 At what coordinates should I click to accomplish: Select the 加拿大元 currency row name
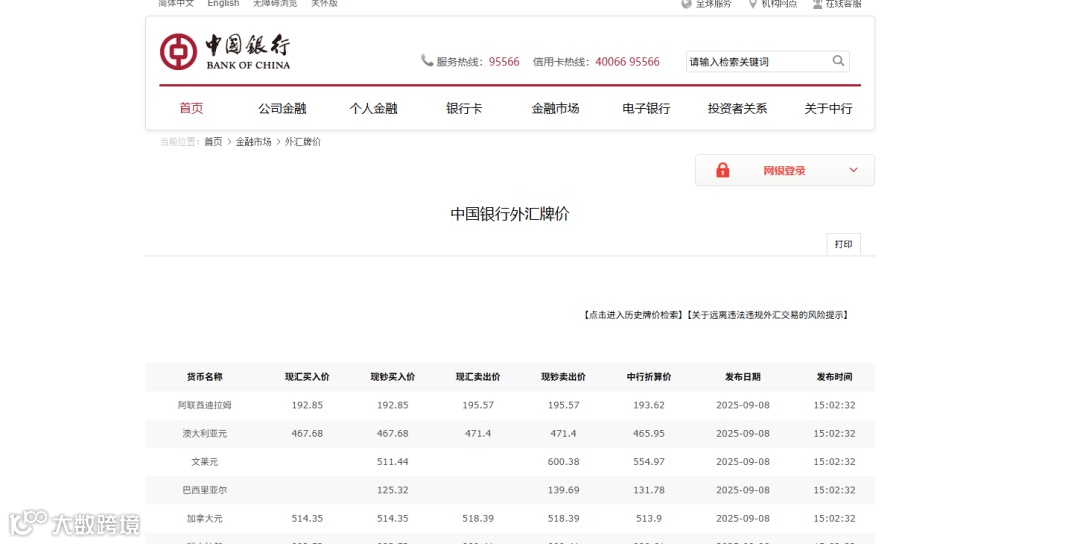(x=205, y=518)
